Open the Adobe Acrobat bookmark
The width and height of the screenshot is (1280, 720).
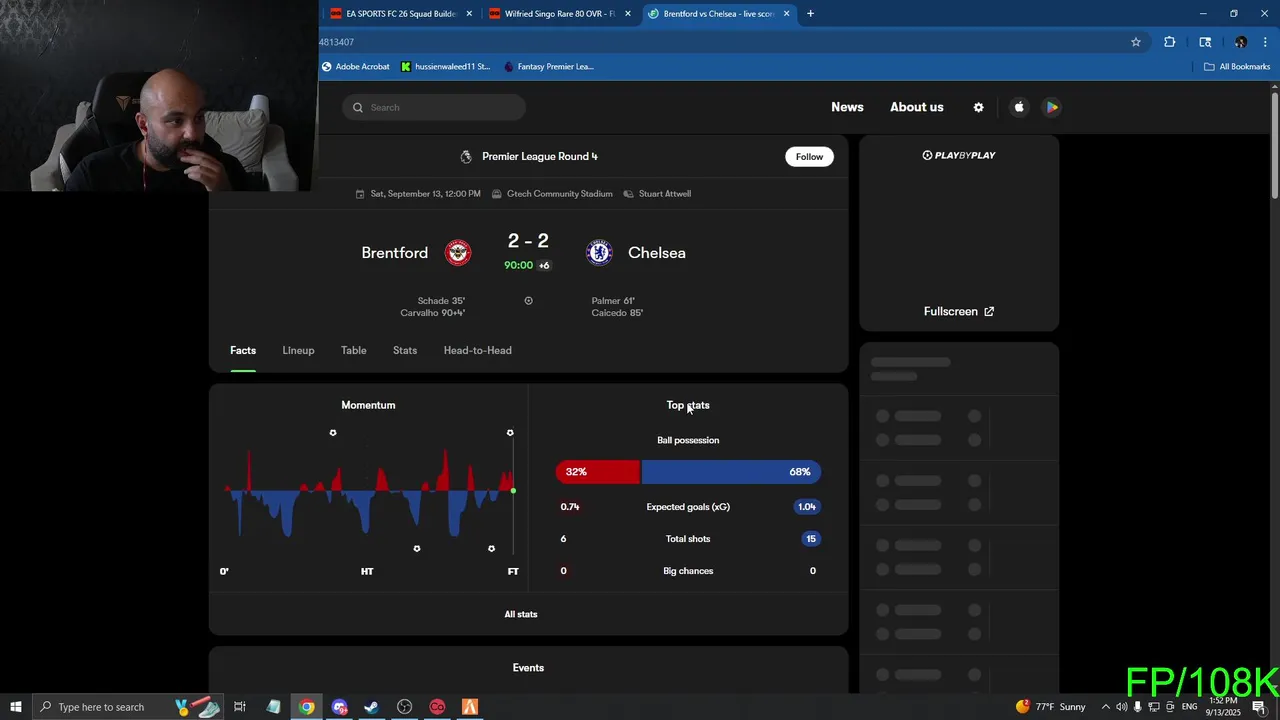pyautogui.click(x=355, y=67)
